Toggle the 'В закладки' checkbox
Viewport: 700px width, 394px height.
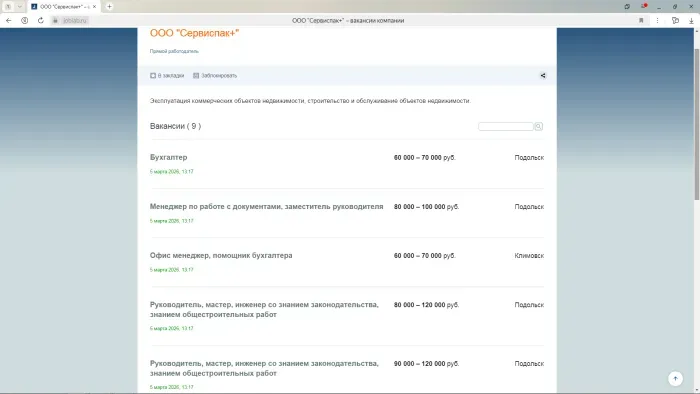pos(153,75)
